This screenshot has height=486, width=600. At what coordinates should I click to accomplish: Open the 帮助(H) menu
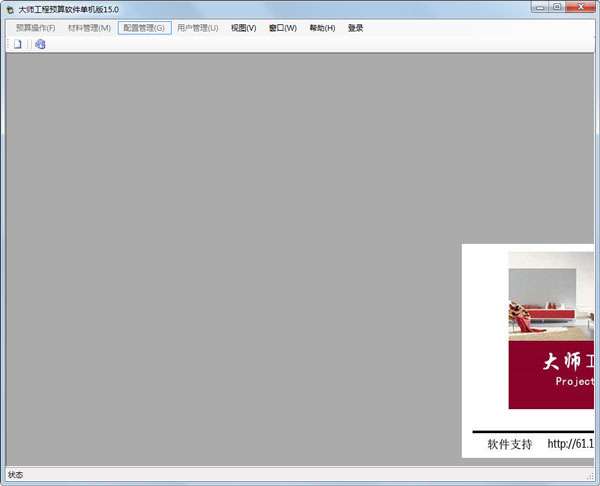point(322,28)
